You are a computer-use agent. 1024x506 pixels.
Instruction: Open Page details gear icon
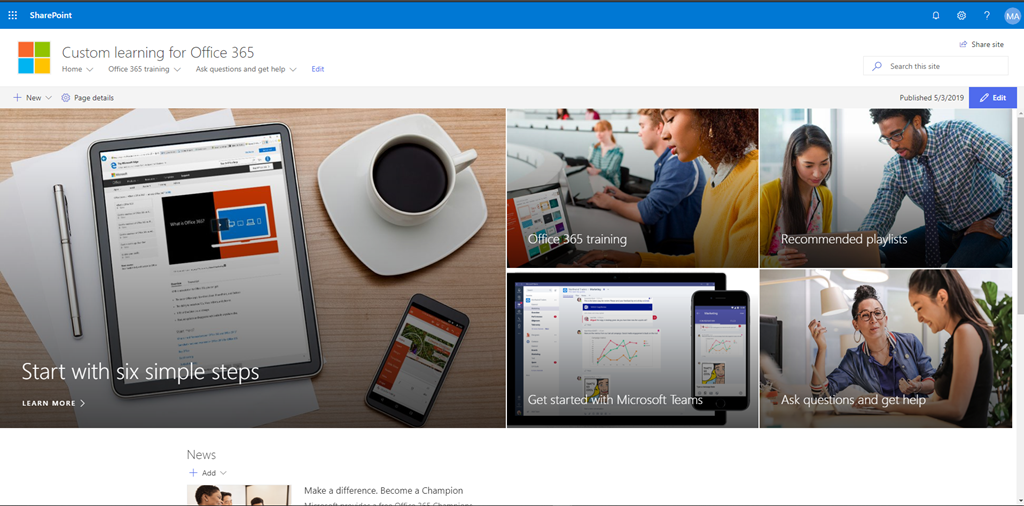pos(66,98)
